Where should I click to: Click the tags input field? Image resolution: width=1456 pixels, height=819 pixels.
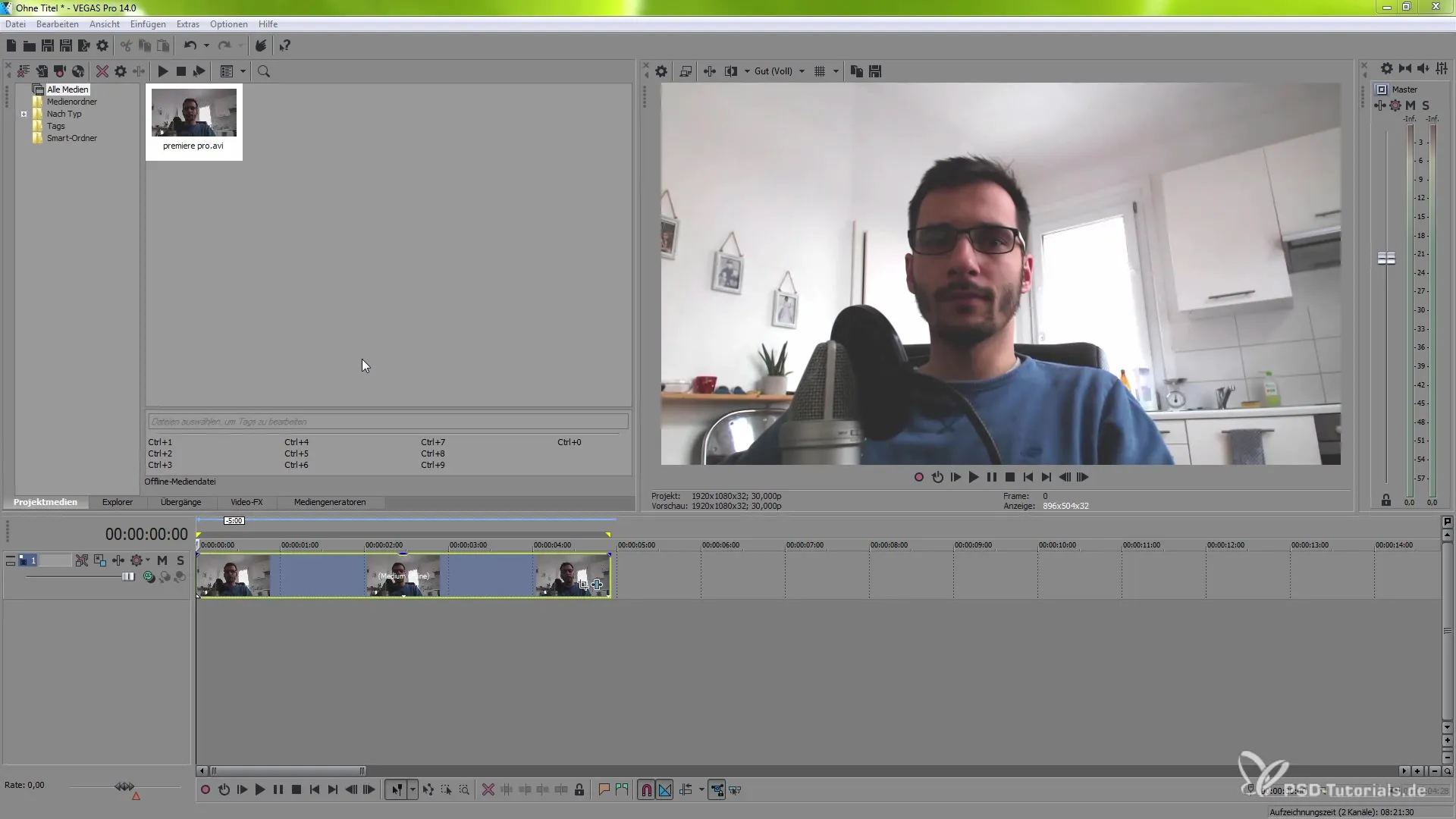point(388,422)
